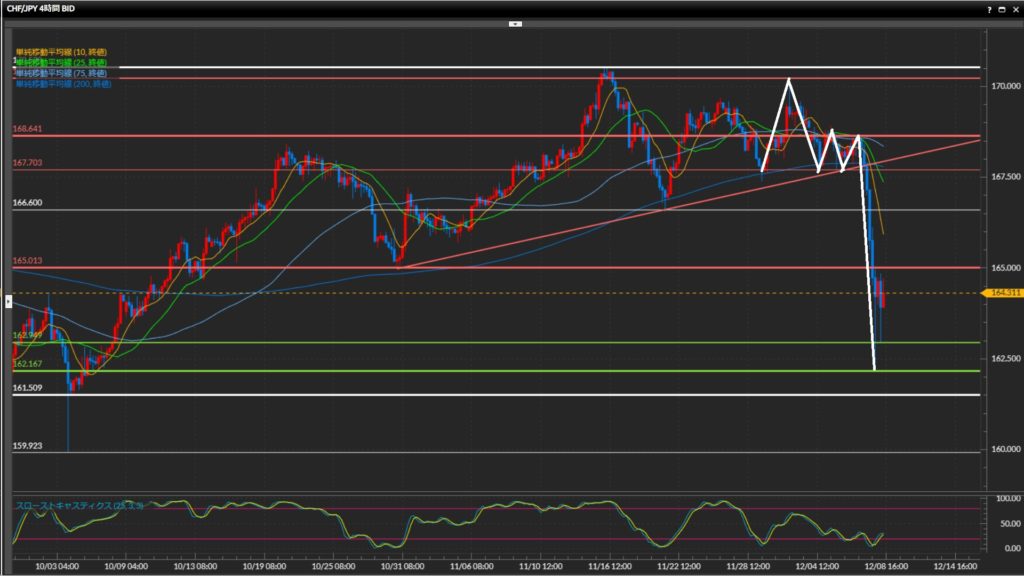Maximize the CHF/JPY chart window
This screenshot has height=576, width=1024.
[x=1002, y=8]
